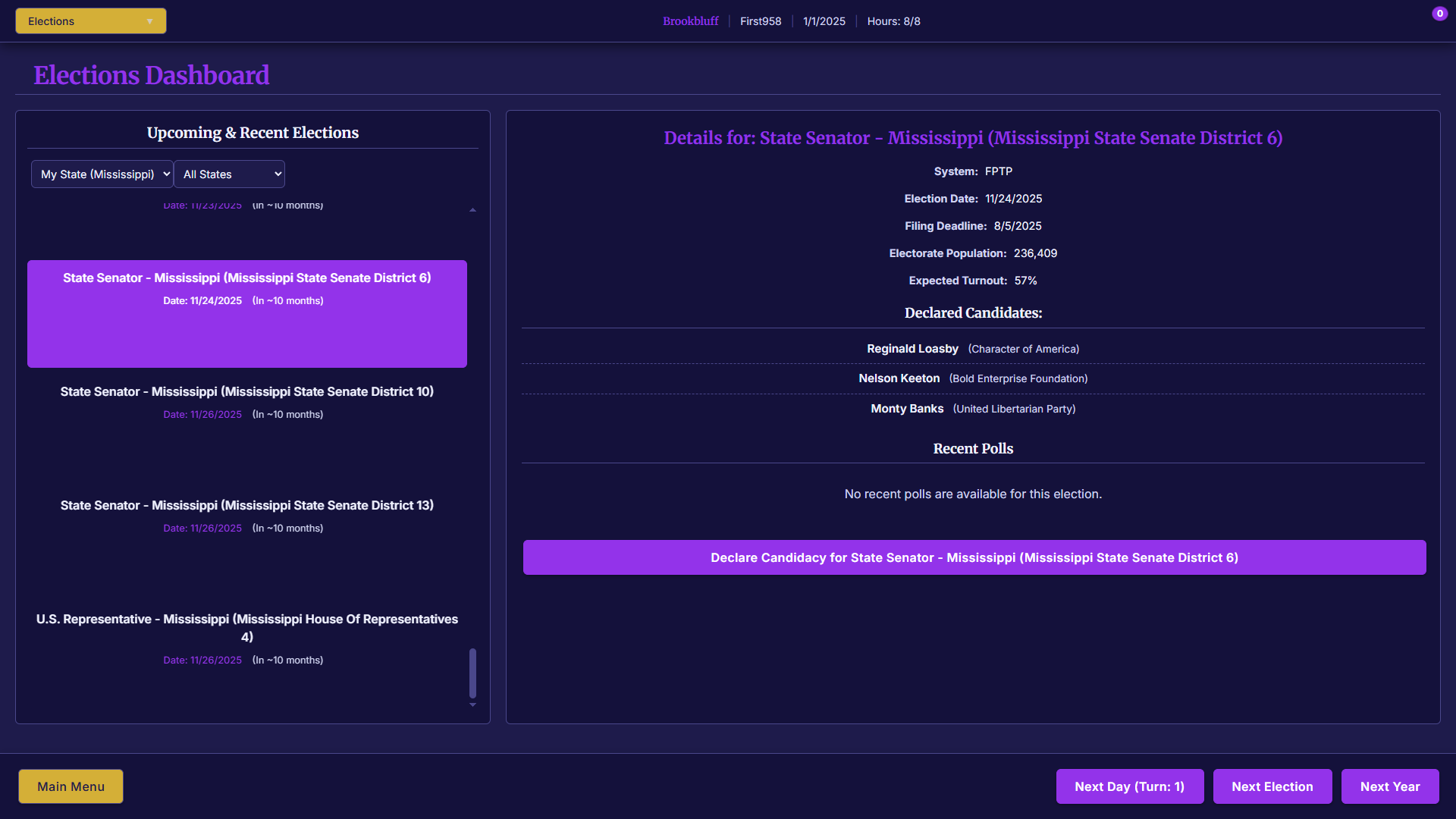Open the My State (Mississippi) filter dropdown

click(x=102, y=174)
